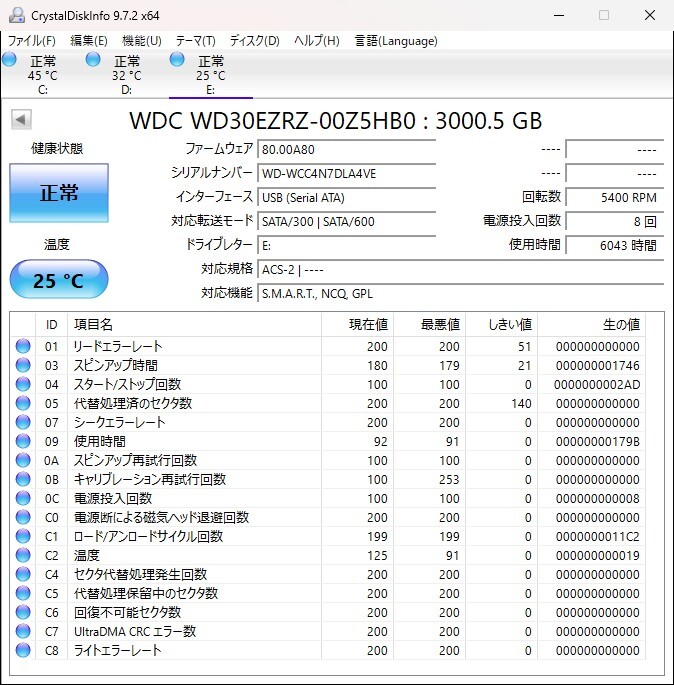
Task: Click status orb in row C1 ロード/アンロードサイクル回数
Action: point(23,536)
